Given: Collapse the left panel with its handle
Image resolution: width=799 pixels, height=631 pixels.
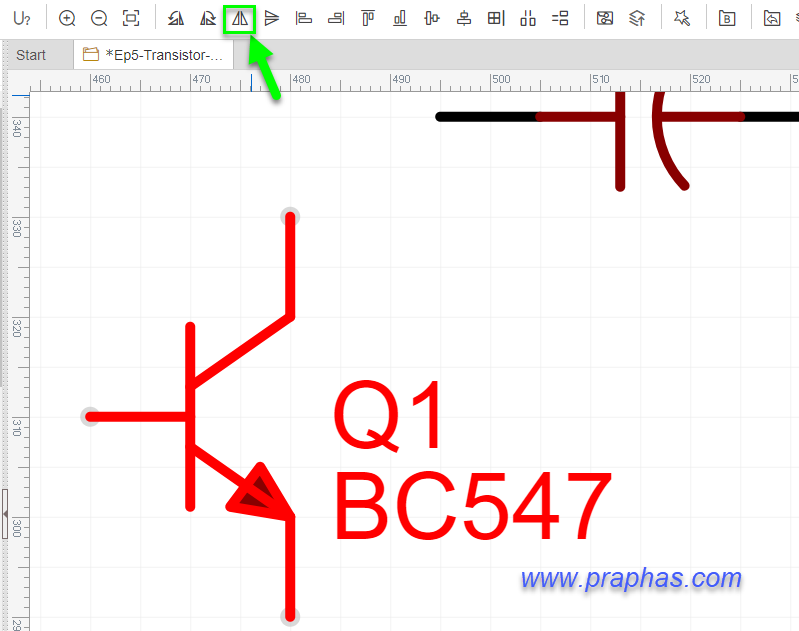Looking at the screenshot, I should tap(5, 514).
